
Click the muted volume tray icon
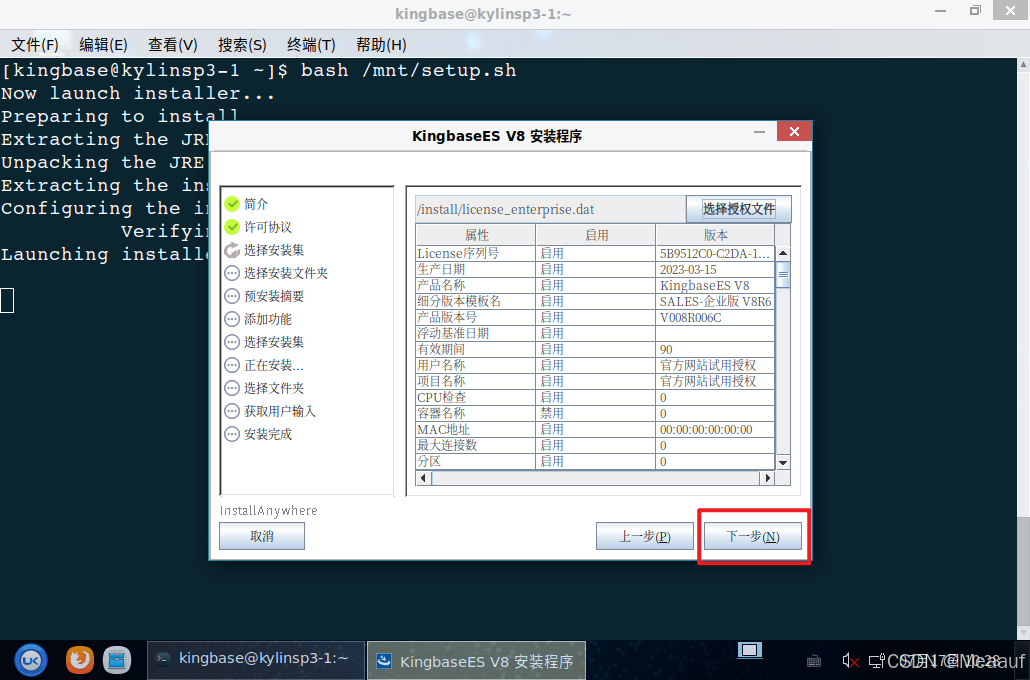850,660
